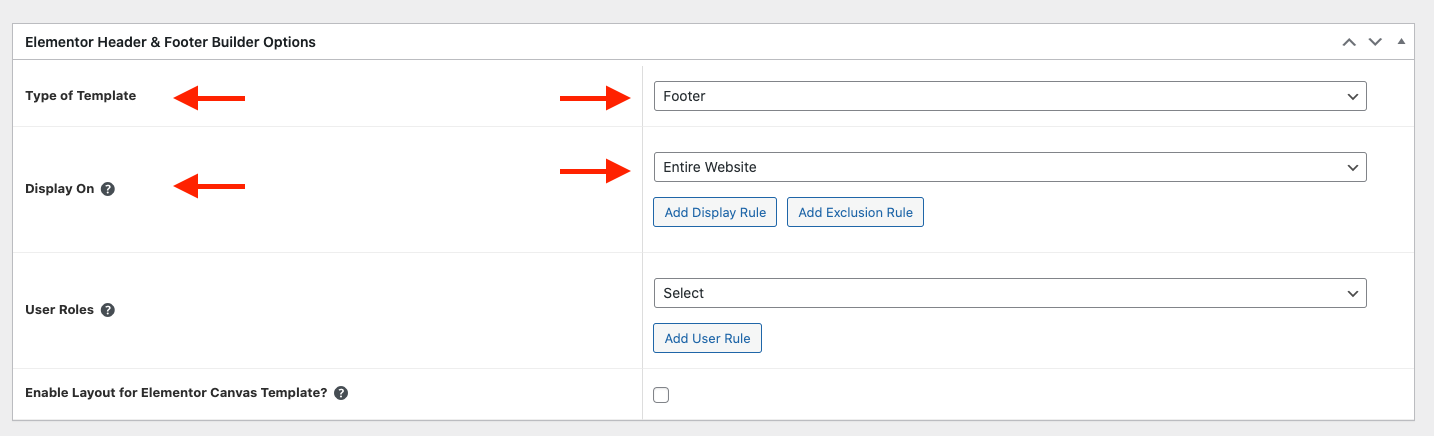Click the Type of Template label
1434x436 pixels.
[80, 96]
